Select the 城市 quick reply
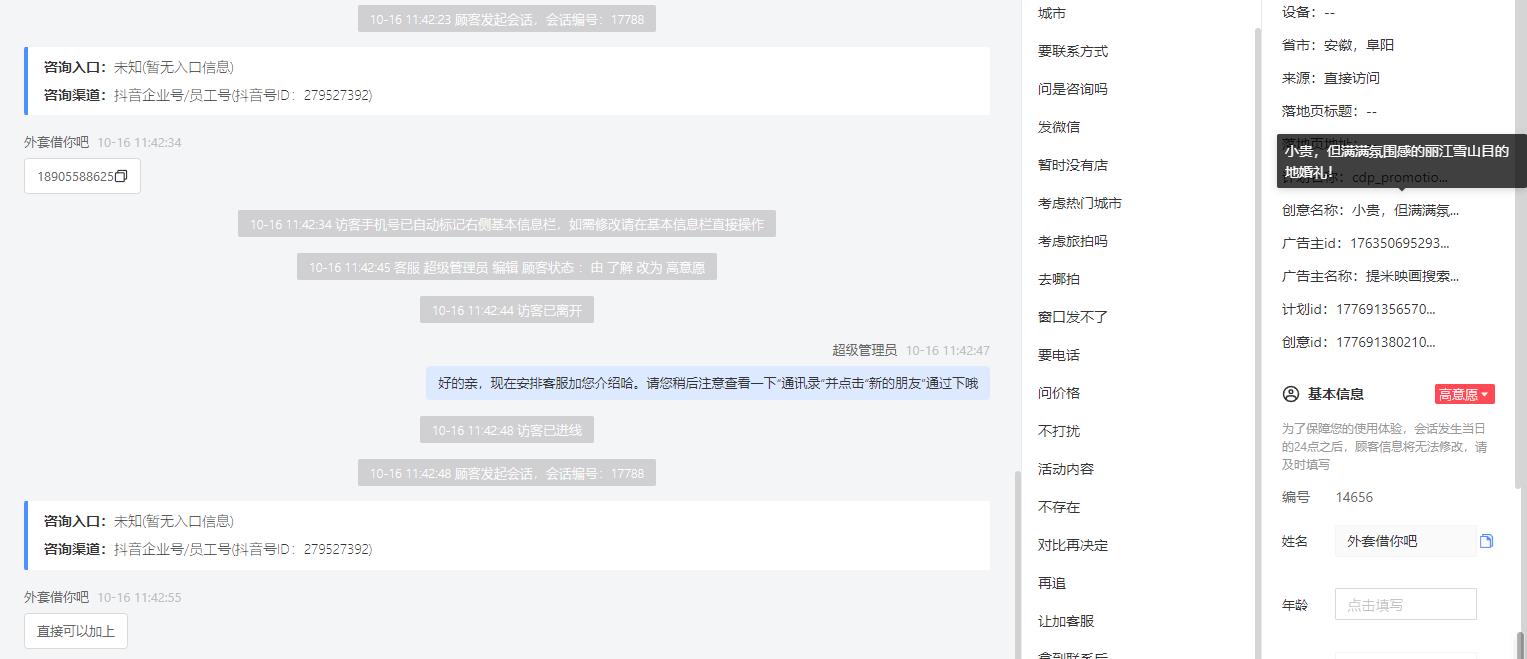This screenshot has width=1527, height=659. (1052, 13)
